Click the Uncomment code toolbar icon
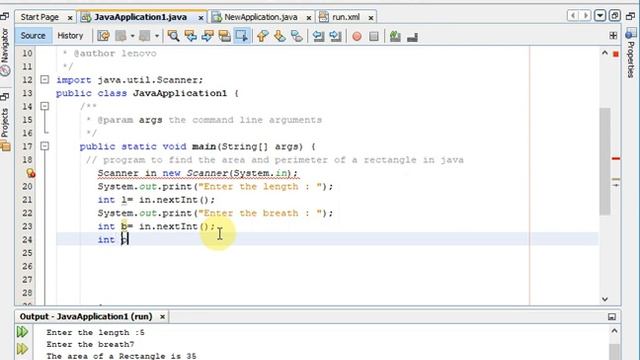The width and height of the screenshot is (640, 360). [412, 37]
